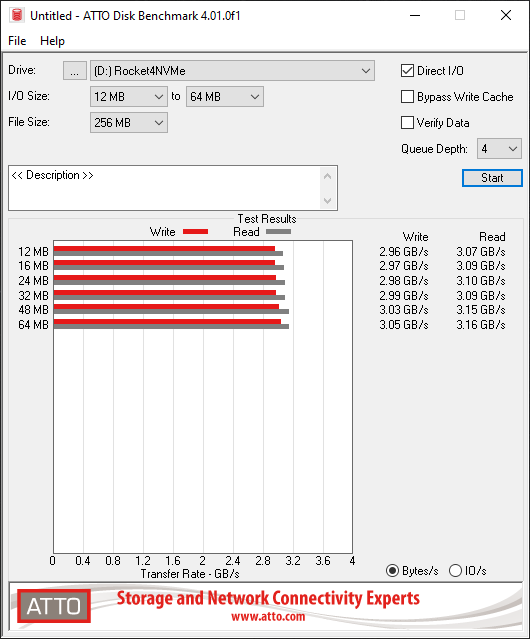Screen dimensions: 530x639
Task: Minimize the ATTO Disk Benchmark window
Action: [415, 15]
